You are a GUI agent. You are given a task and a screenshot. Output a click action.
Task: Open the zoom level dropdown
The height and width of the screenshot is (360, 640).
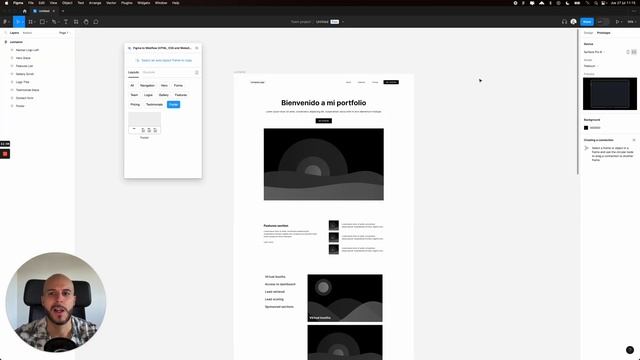[631, 22]
